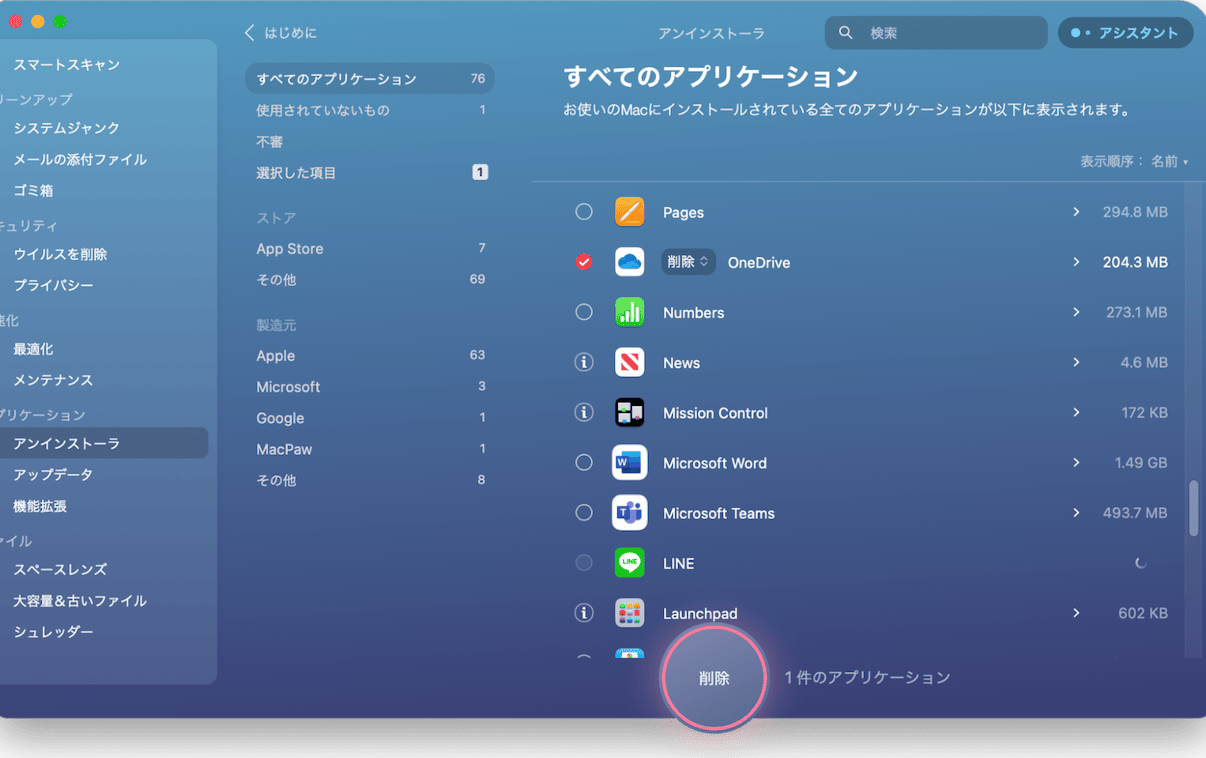
Task: Click the Pages app icon
Action: coord(629,212)
